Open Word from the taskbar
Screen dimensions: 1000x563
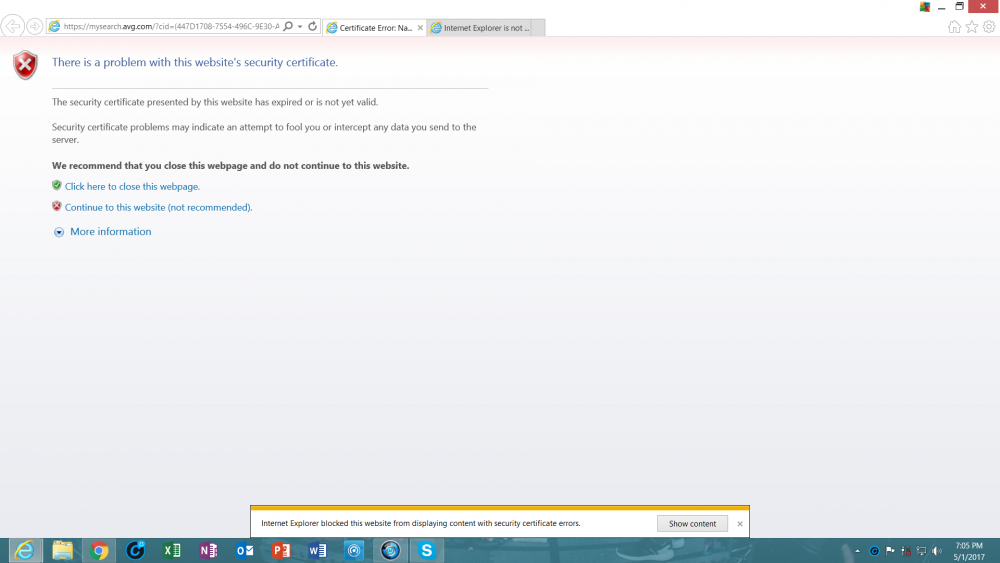pyautogui.click(x=317, y=550)
